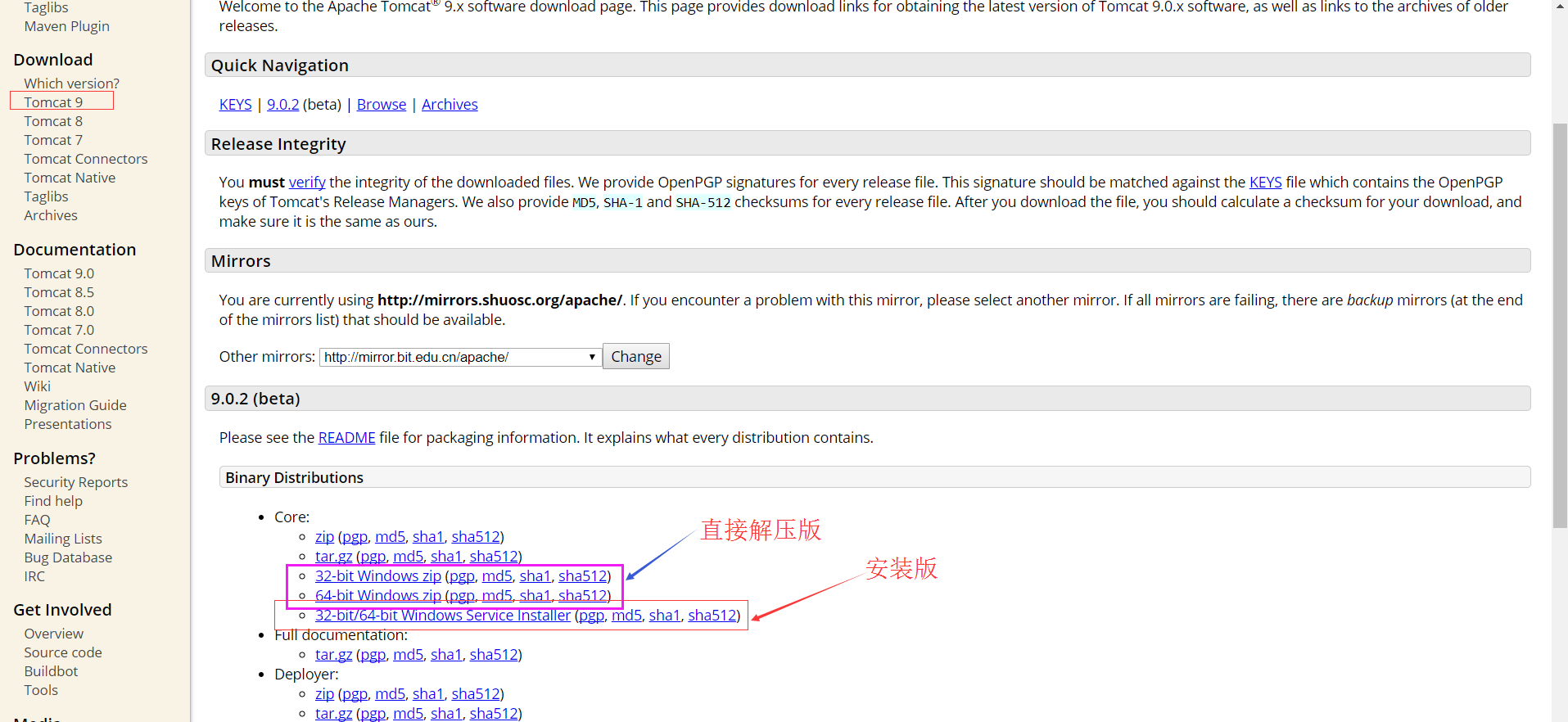The height and width of the screenshot is (722, 1568).
Task: Open Find help link
Action: tap(53, 501)
